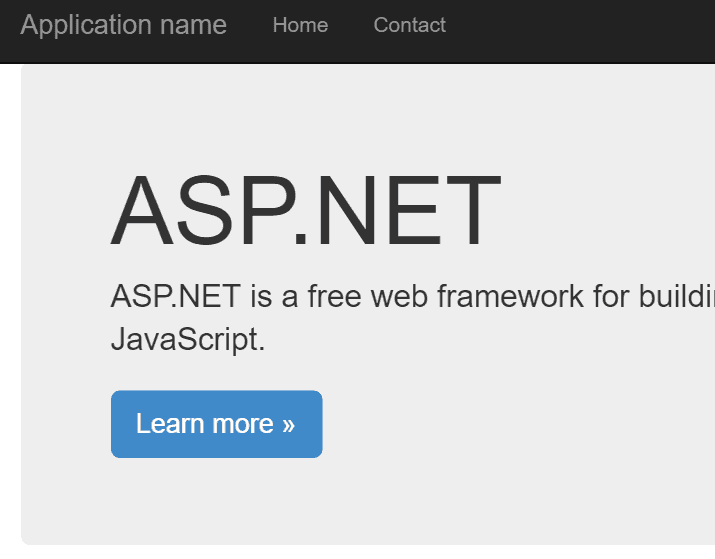Viewport: 715px width, 559px height.
Task: Select the large ASP.NET heading
Action: [x=306, y=211]
